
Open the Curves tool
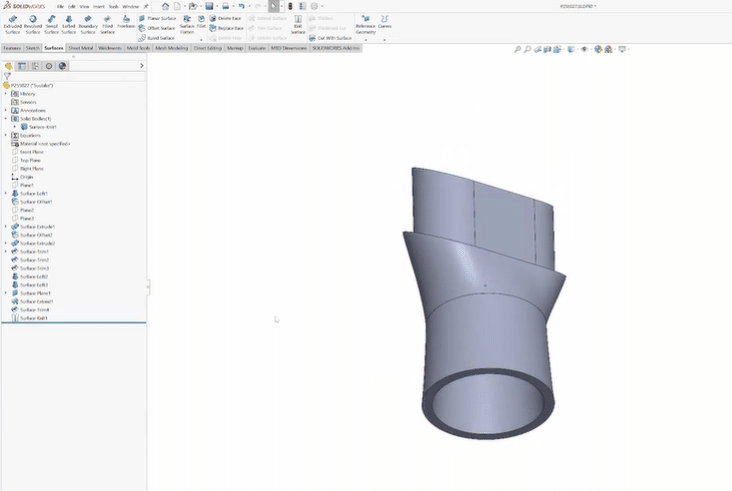click(x=385, y=22)
